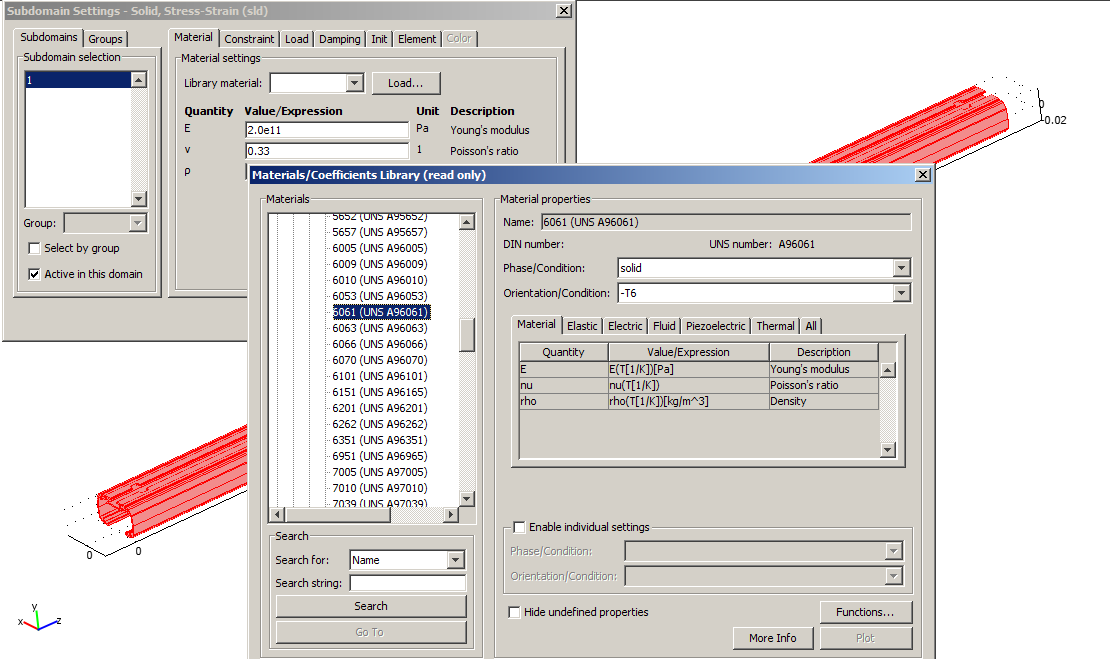Click the materials list scroll-left arrow
Screen dimensions: 1110x659
coord(277,515)
